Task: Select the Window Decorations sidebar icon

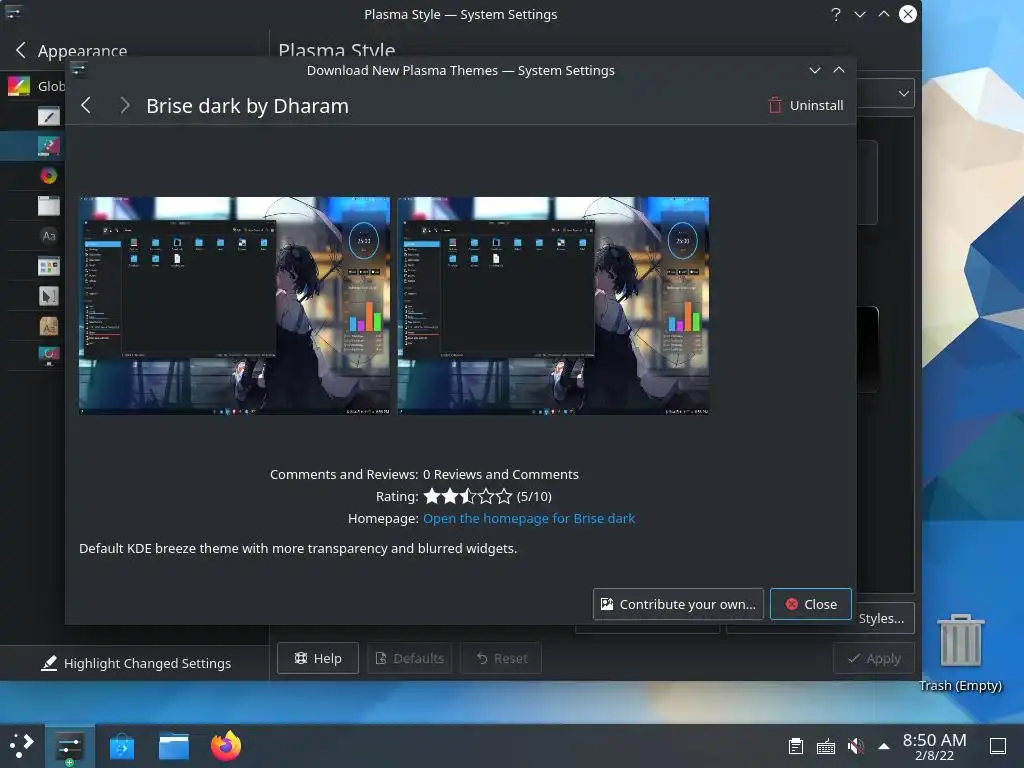Action: point(49,206)
